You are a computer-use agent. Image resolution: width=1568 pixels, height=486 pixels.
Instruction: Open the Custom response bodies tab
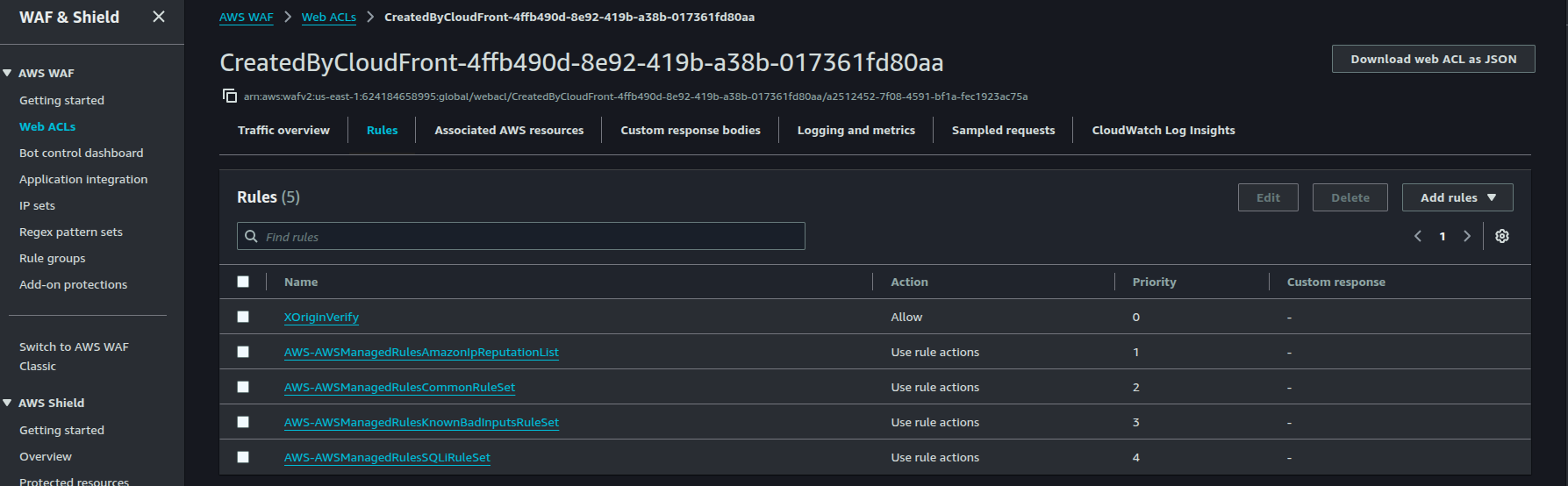pos(691,130)
